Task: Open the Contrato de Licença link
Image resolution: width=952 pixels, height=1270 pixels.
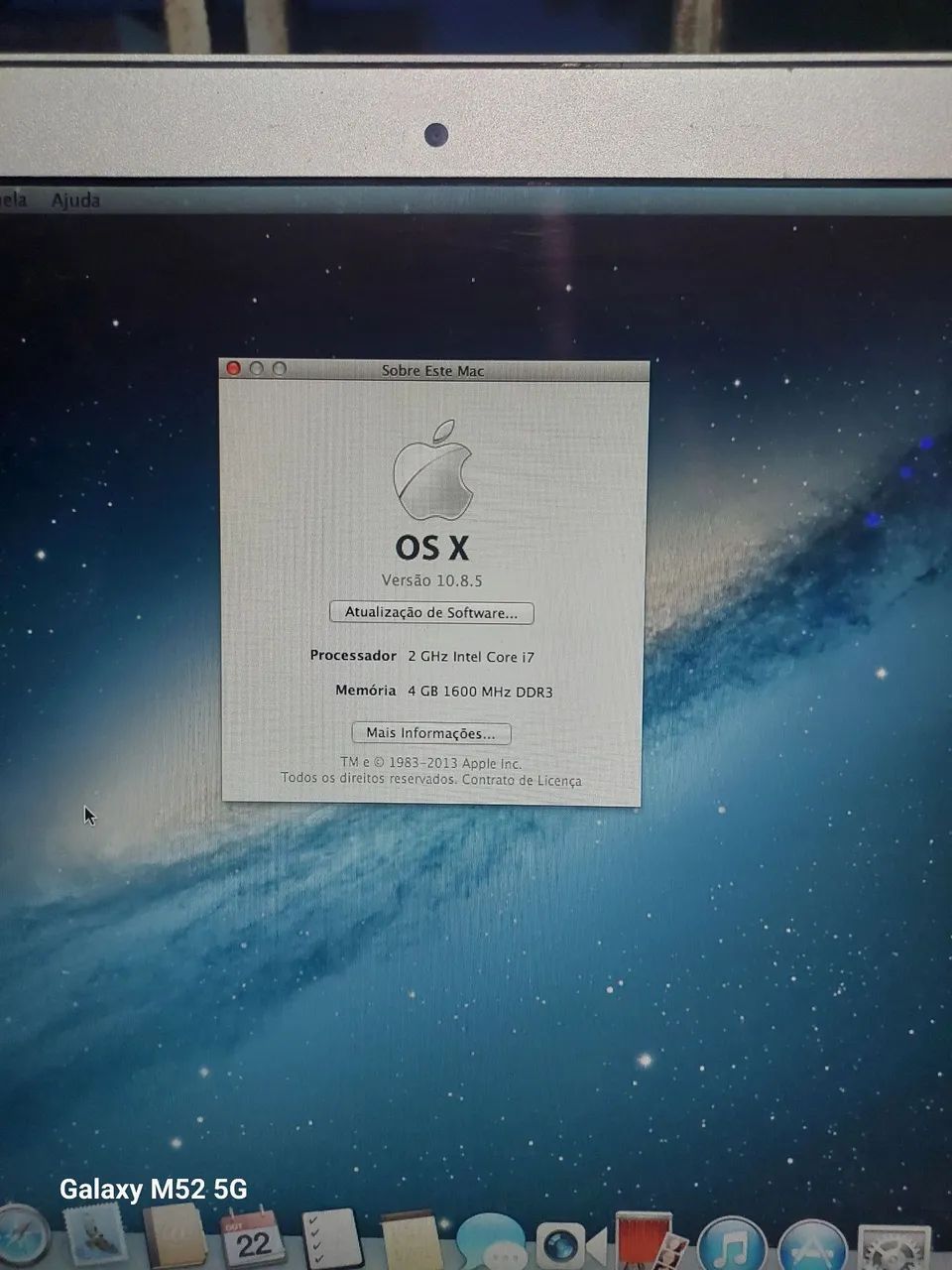Action: 522,780
